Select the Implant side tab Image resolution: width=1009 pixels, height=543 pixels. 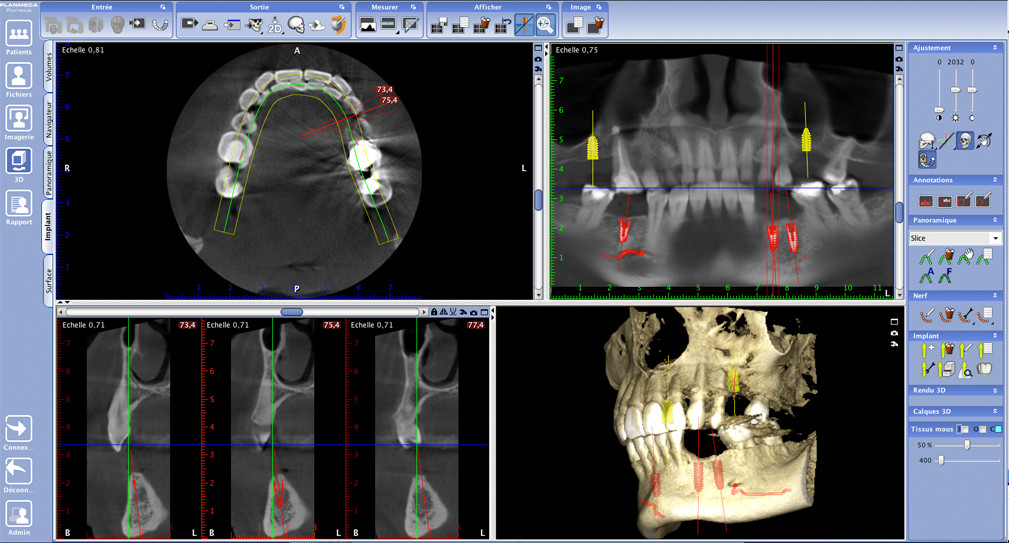(48, 226)
